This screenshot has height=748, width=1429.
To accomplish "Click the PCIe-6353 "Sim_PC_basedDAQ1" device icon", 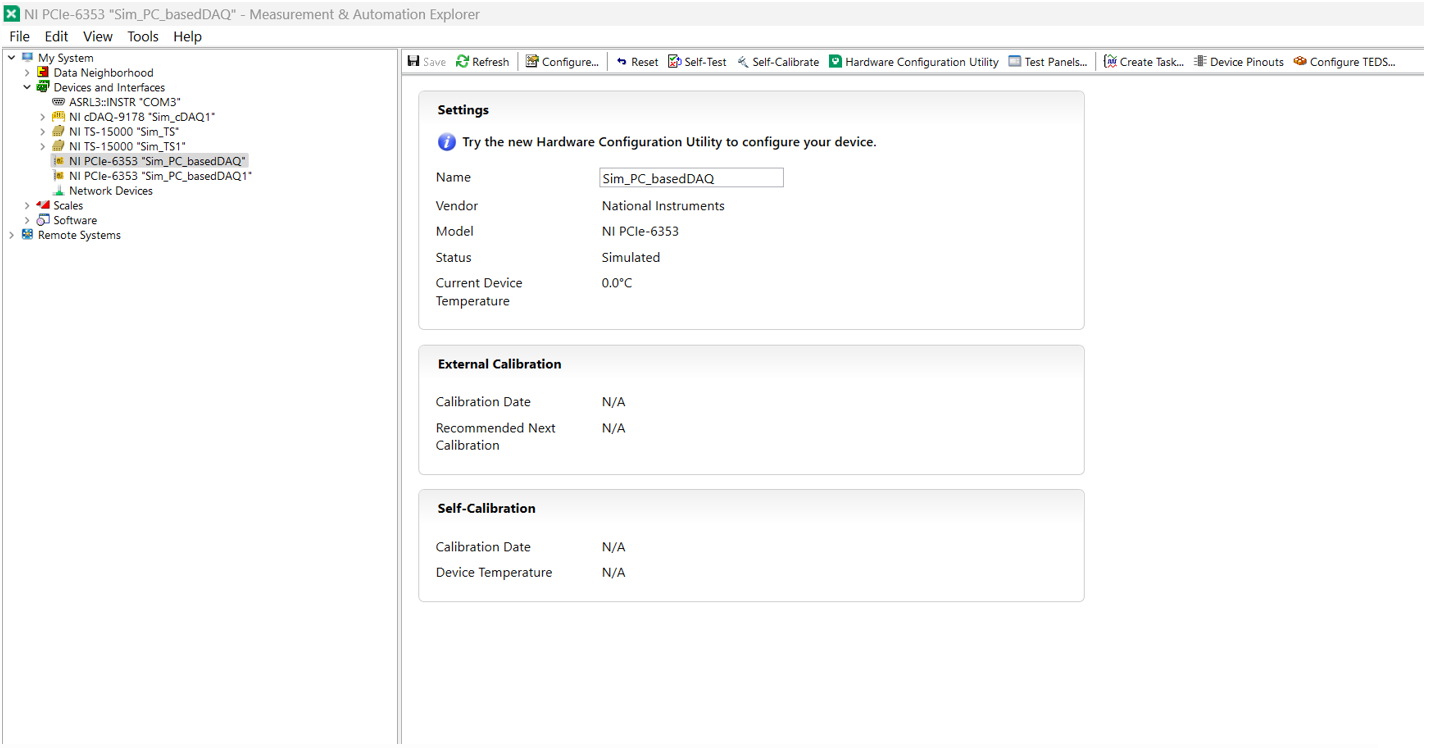I will pyautogui.click(x=59, y=176).
